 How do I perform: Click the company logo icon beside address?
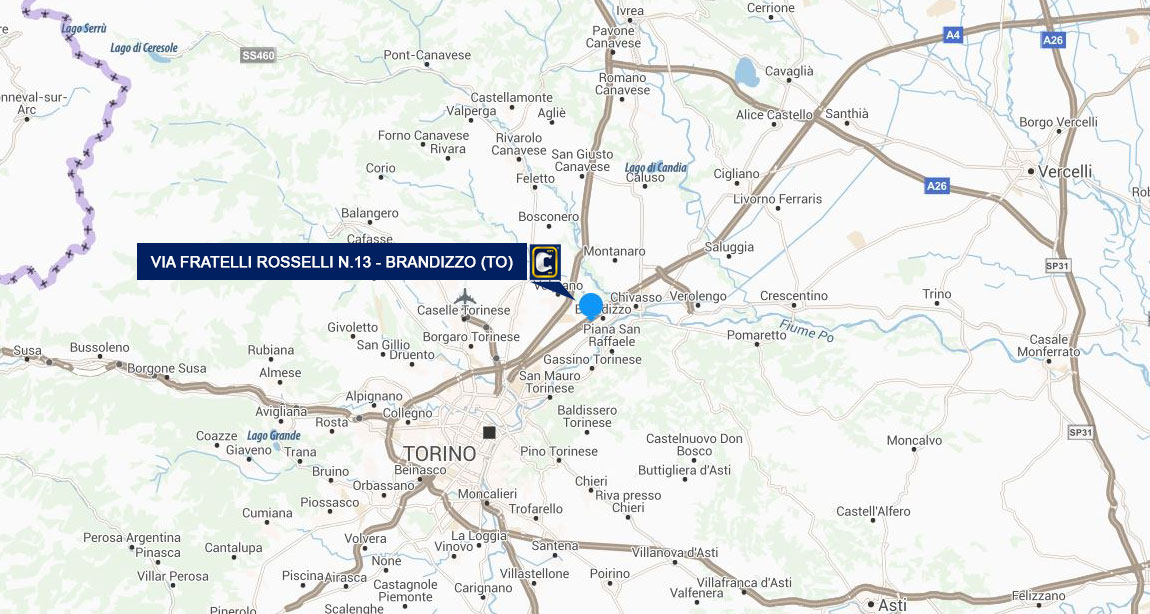point(544,262)
